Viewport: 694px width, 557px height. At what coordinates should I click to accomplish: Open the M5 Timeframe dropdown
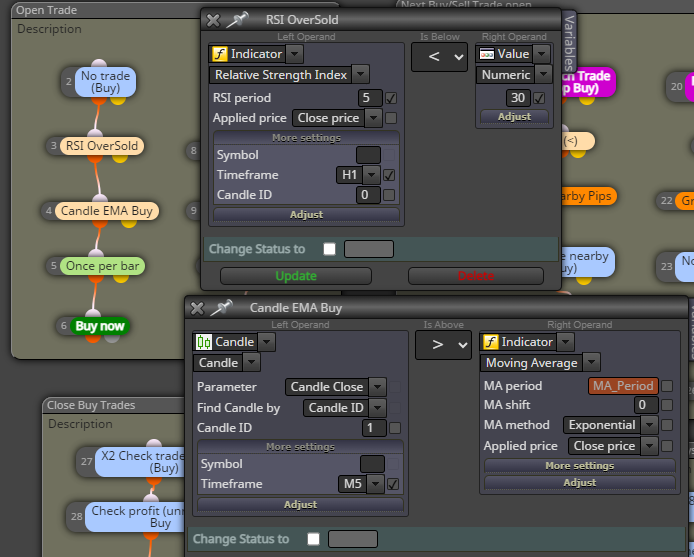tap(375, 484)
